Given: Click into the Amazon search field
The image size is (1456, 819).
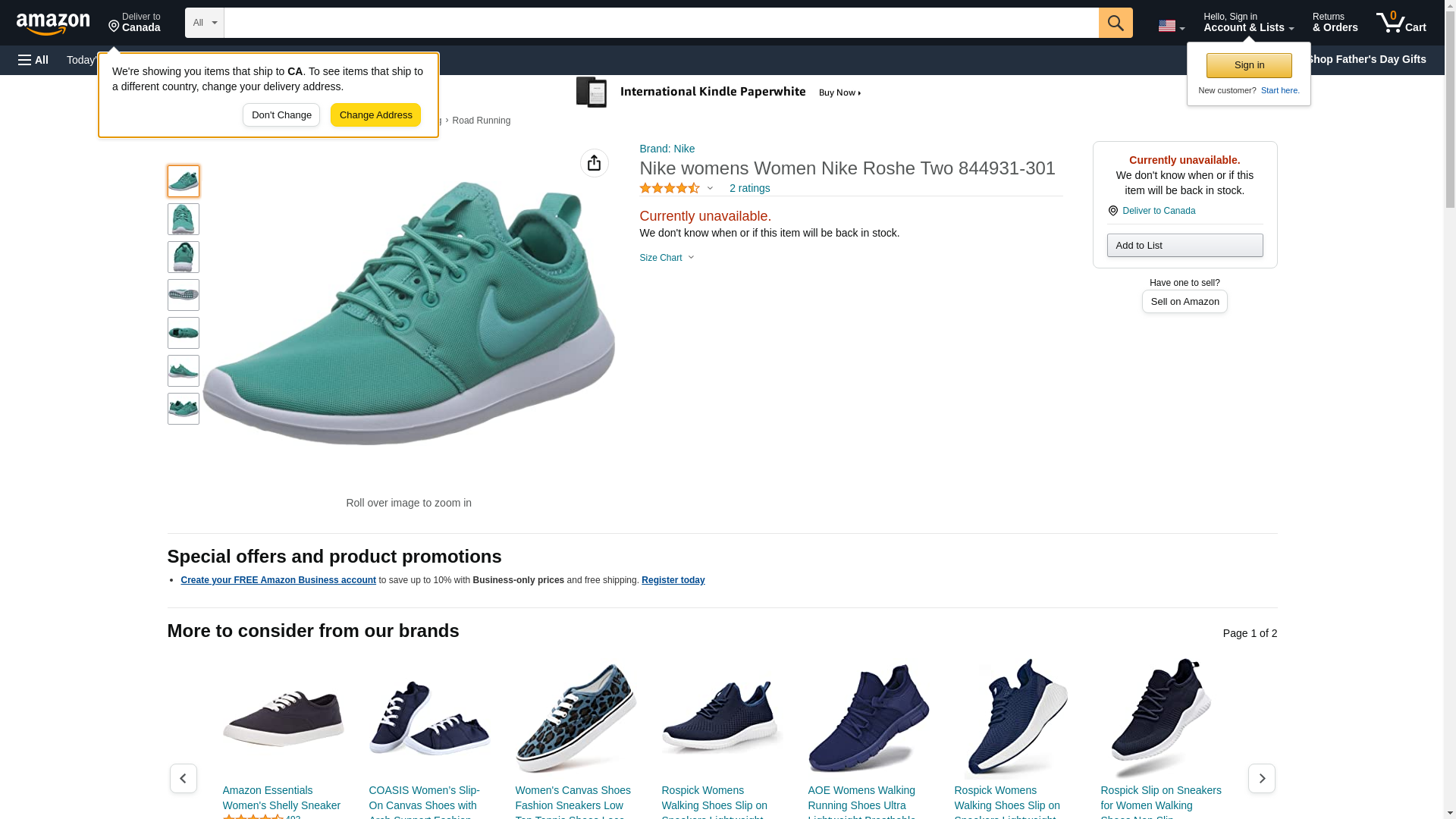Looking at the screenshot, I should [x=661, y=23].
